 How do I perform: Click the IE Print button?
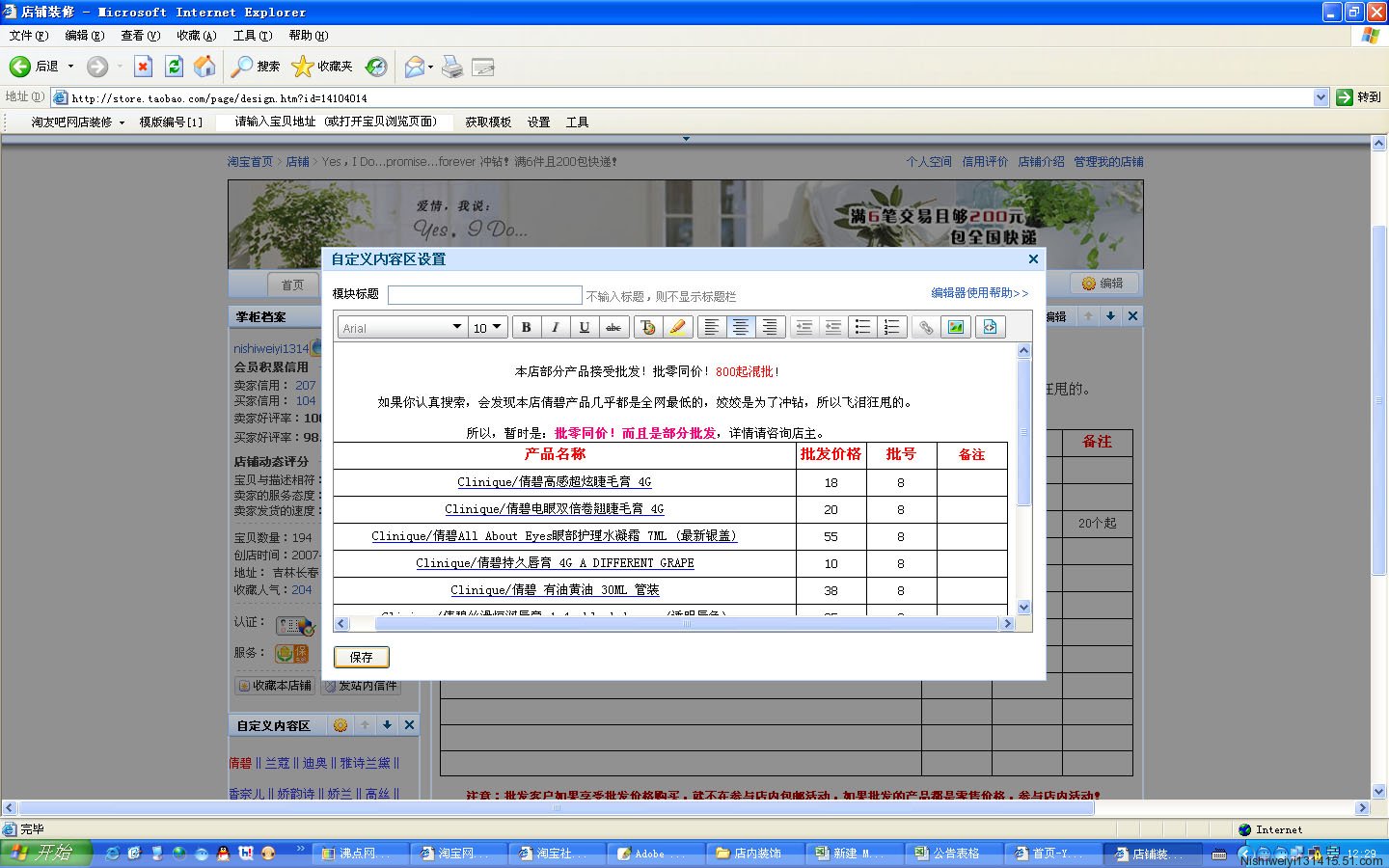451,67
